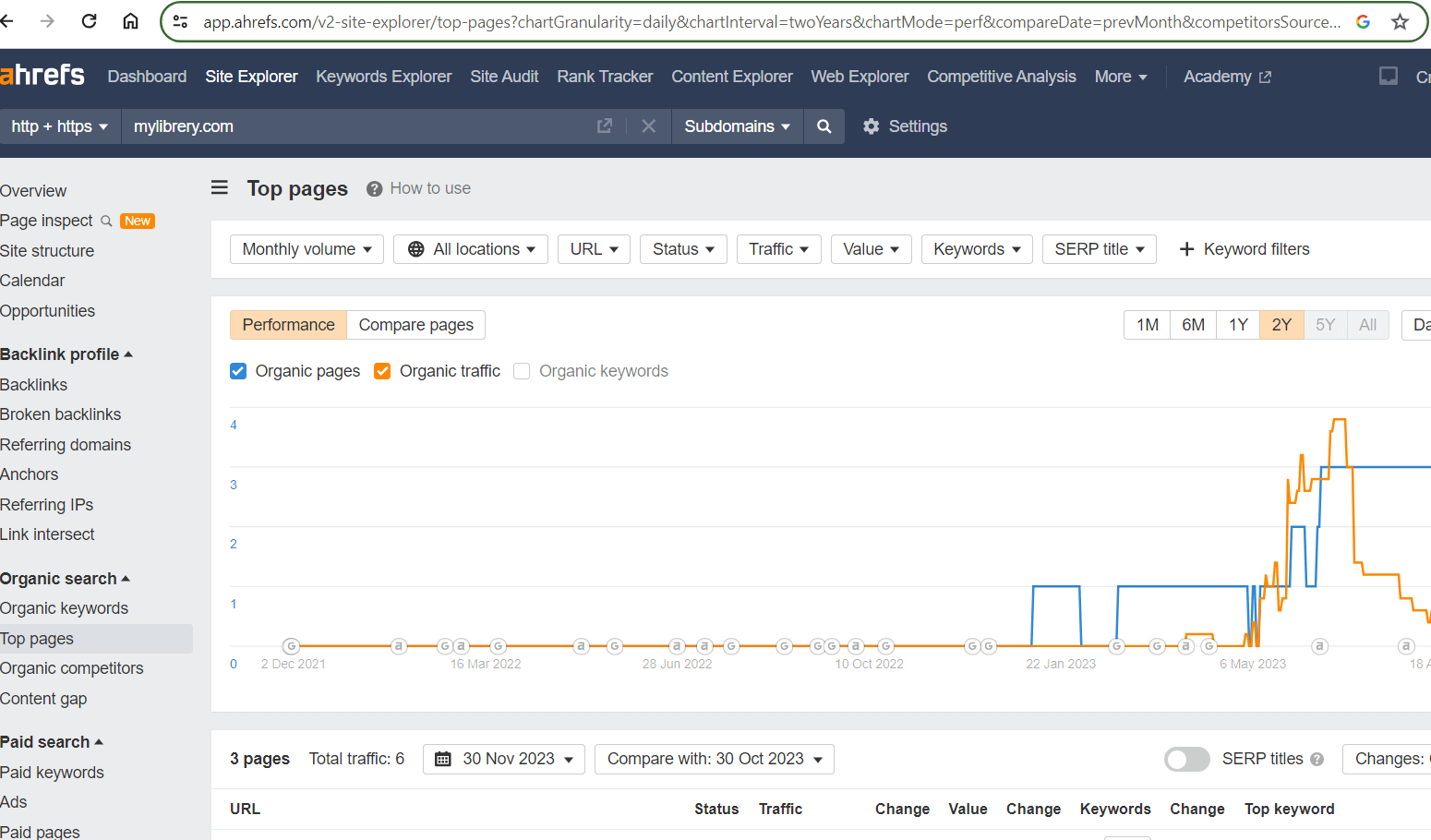The height and width of the screenshot is (840, 1431).
Task: Open How to use help
Action: 419,188
